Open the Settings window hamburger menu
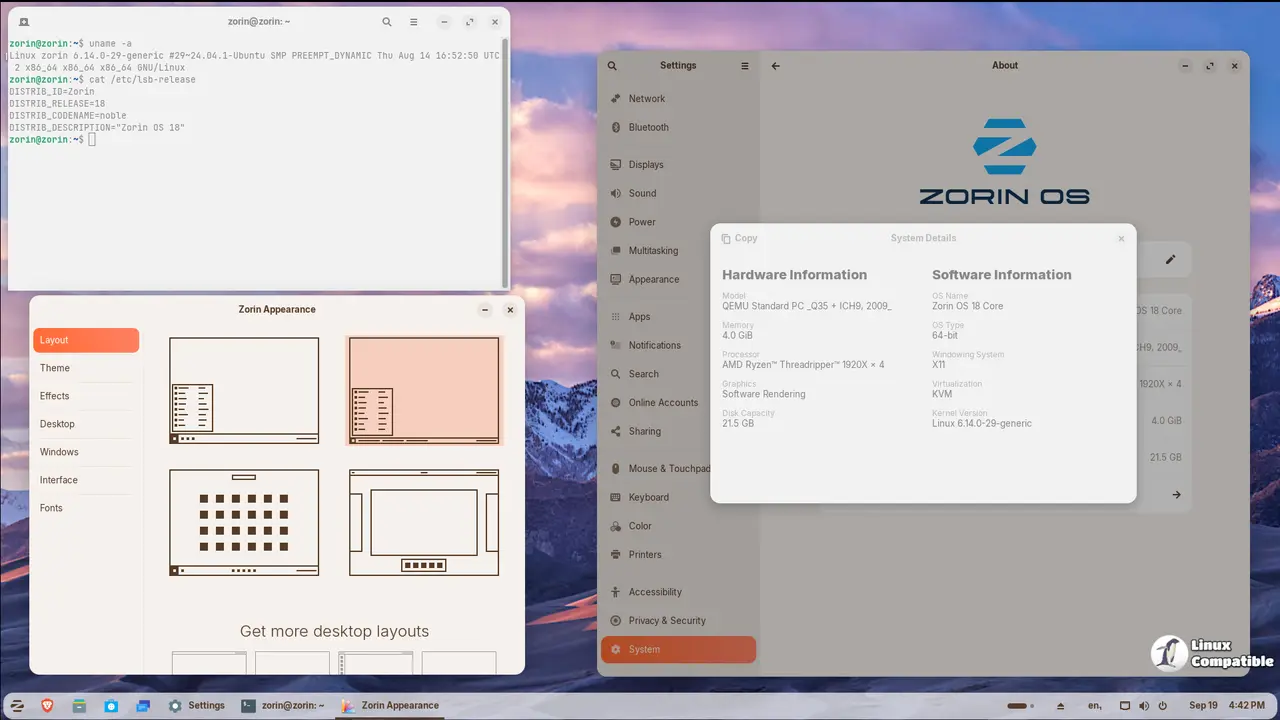Image resolution: width=1280 pixels, height=720 pixels. point(744,66)
